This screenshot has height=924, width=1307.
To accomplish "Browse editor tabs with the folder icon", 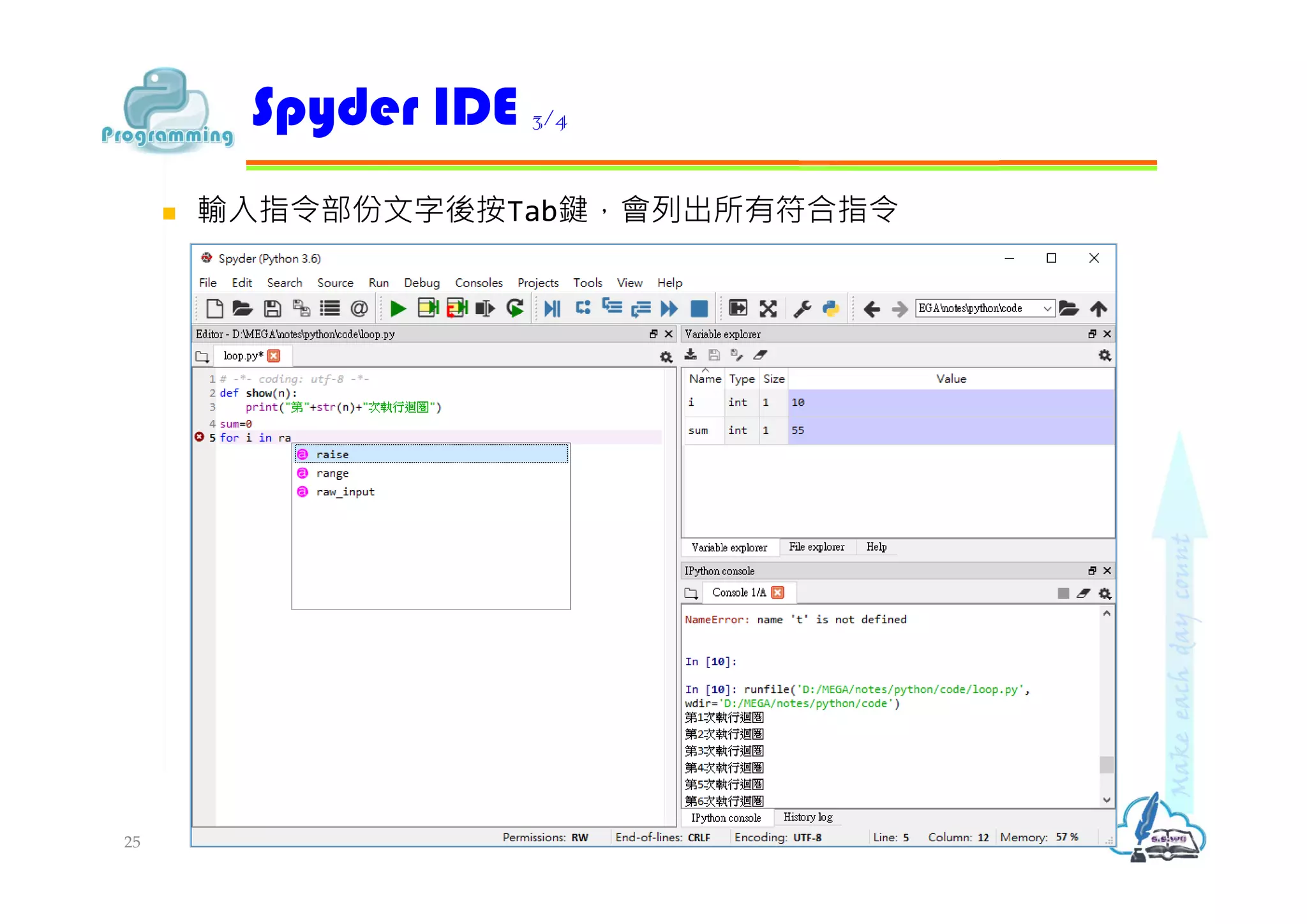I will pyautogui.click(x=202, y=357).
